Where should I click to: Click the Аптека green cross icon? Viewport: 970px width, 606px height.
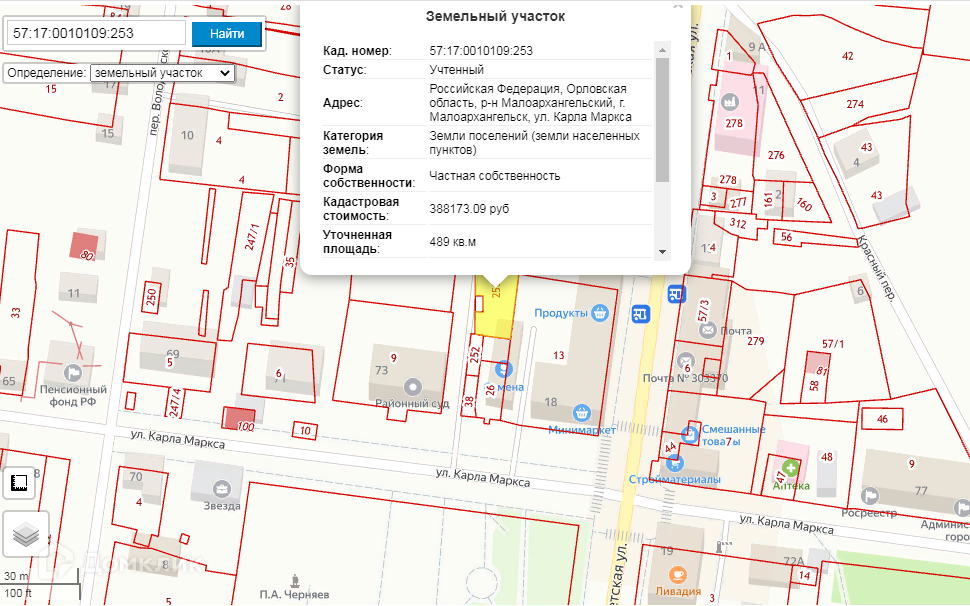tap(789, 468)
